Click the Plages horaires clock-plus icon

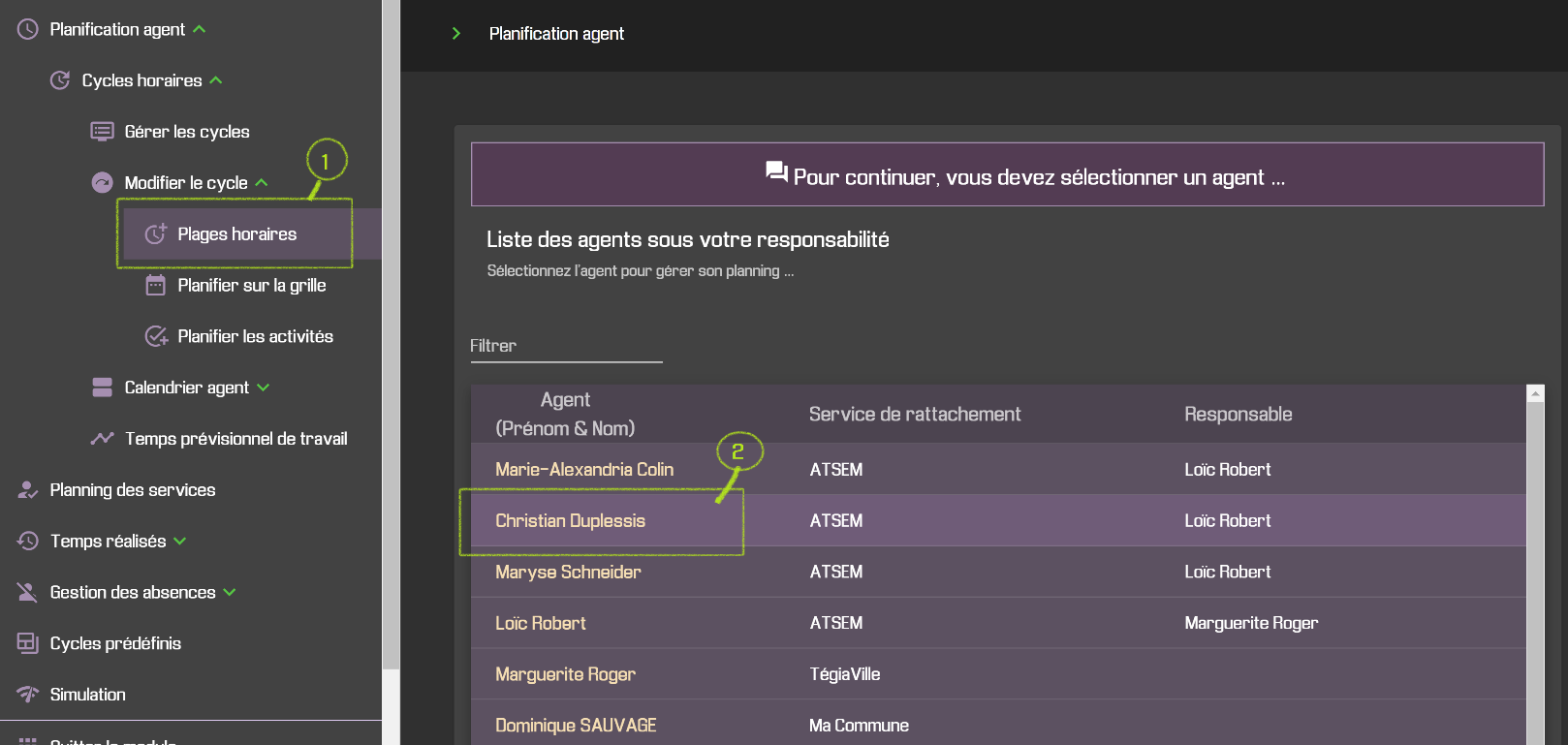coord(156,233)
